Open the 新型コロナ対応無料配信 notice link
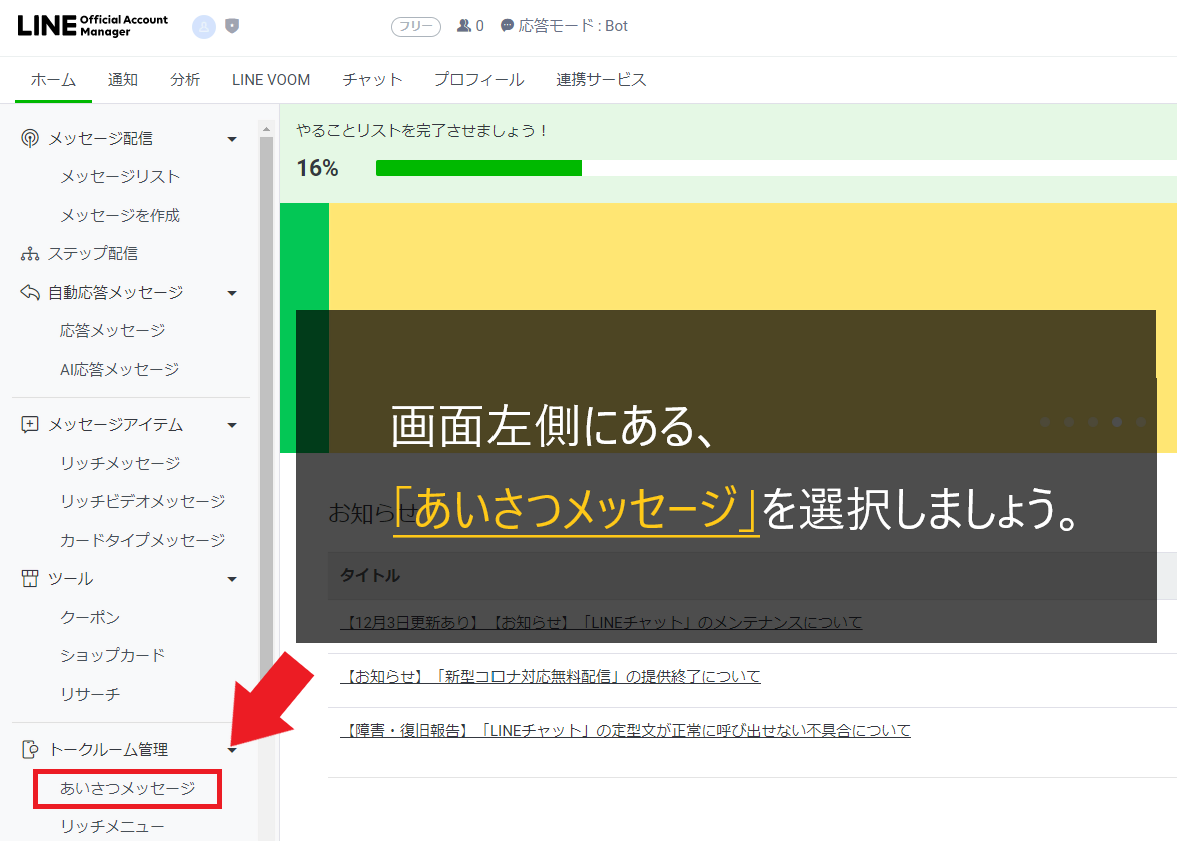This screenshot has height=841, width=1177. [550, 677]
